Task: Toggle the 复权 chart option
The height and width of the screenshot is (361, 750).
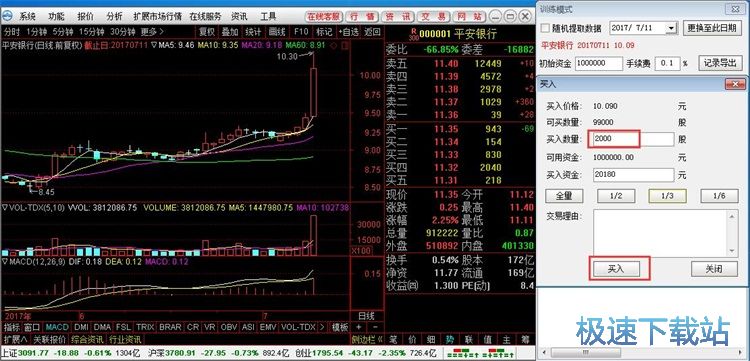Action: coord(207,32)
